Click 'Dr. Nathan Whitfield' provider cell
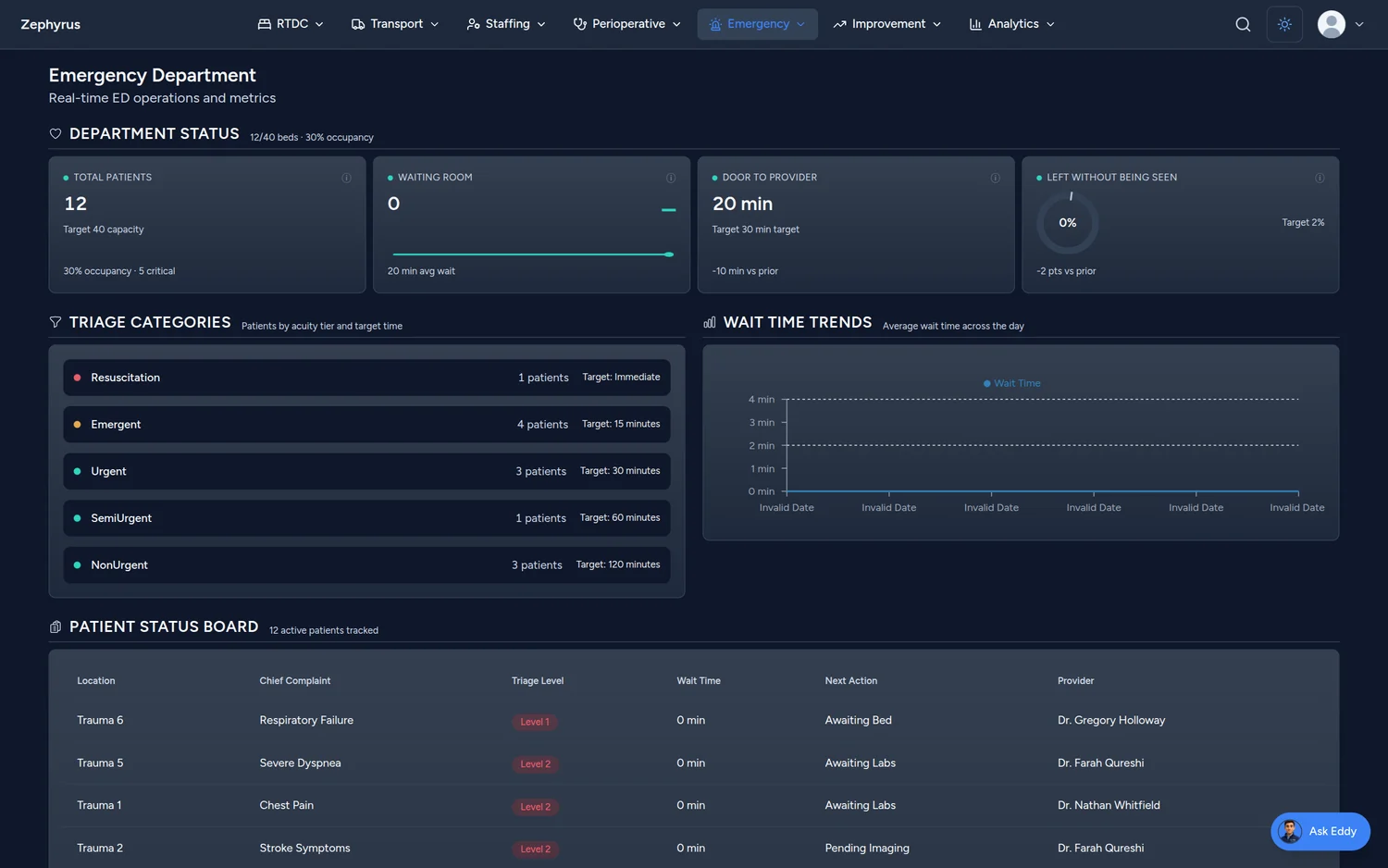This screenshot has height=868, width=1388. point(1109,805)
